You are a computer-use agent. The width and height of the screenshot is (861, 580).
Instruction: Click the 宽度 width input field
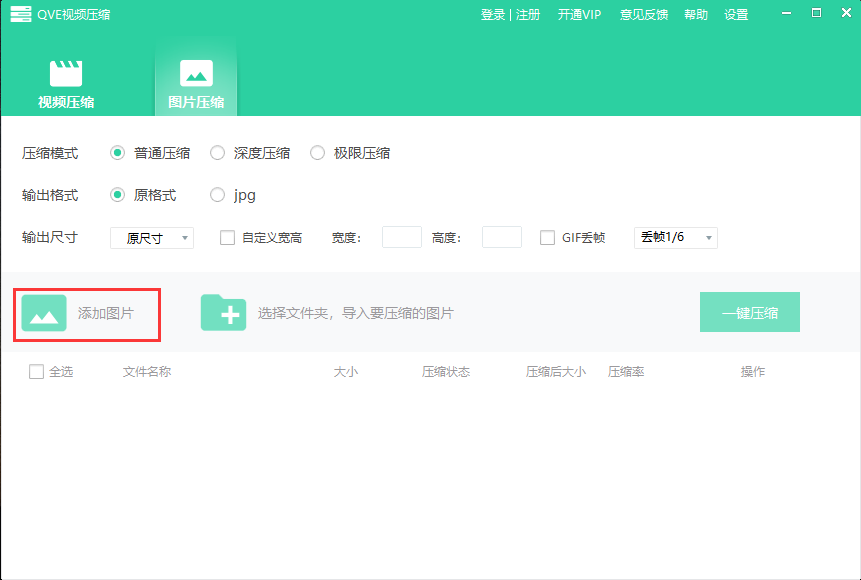click(401, 238)
